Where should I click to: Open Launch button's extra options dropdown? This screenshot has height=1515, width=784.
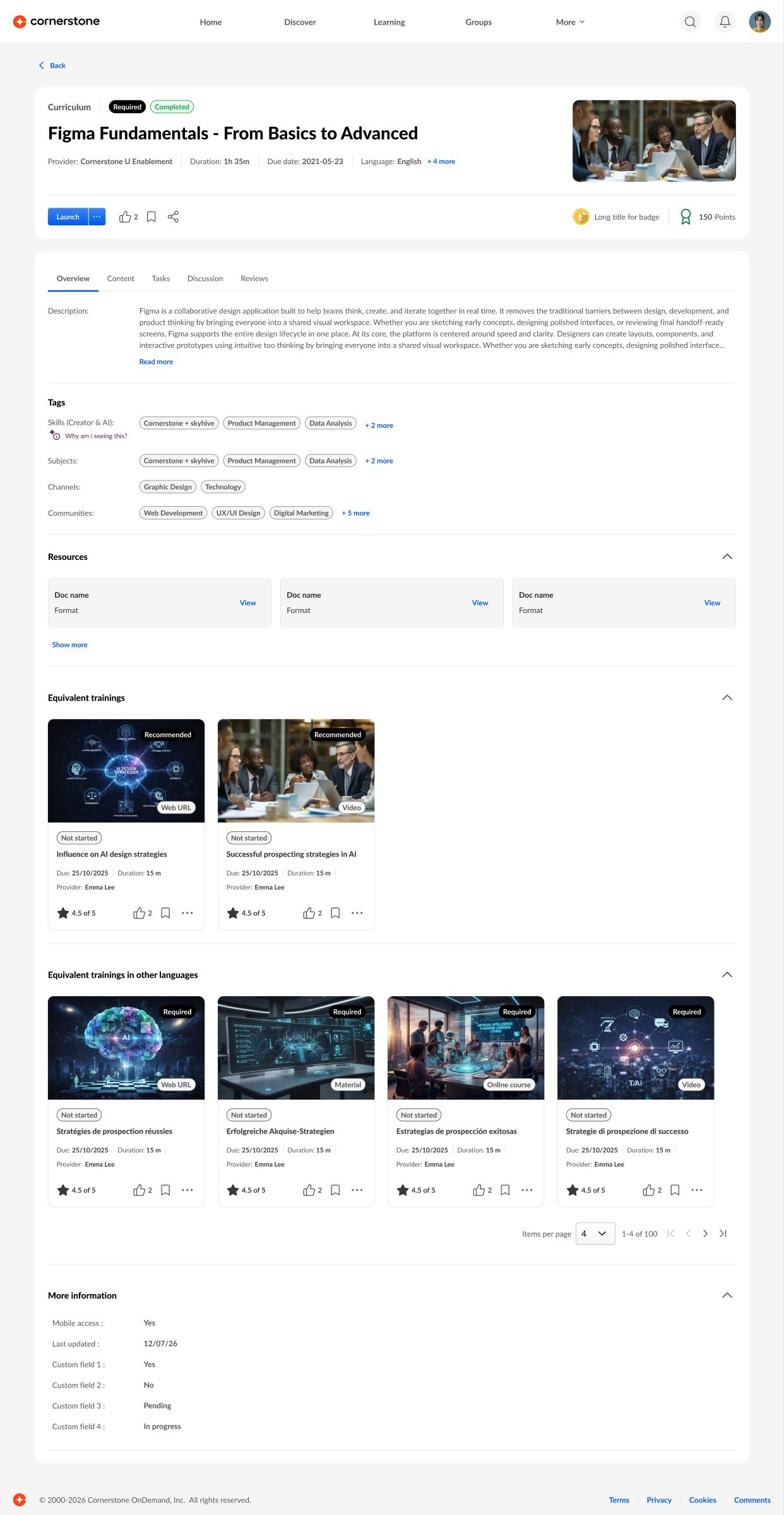(97, 217)
